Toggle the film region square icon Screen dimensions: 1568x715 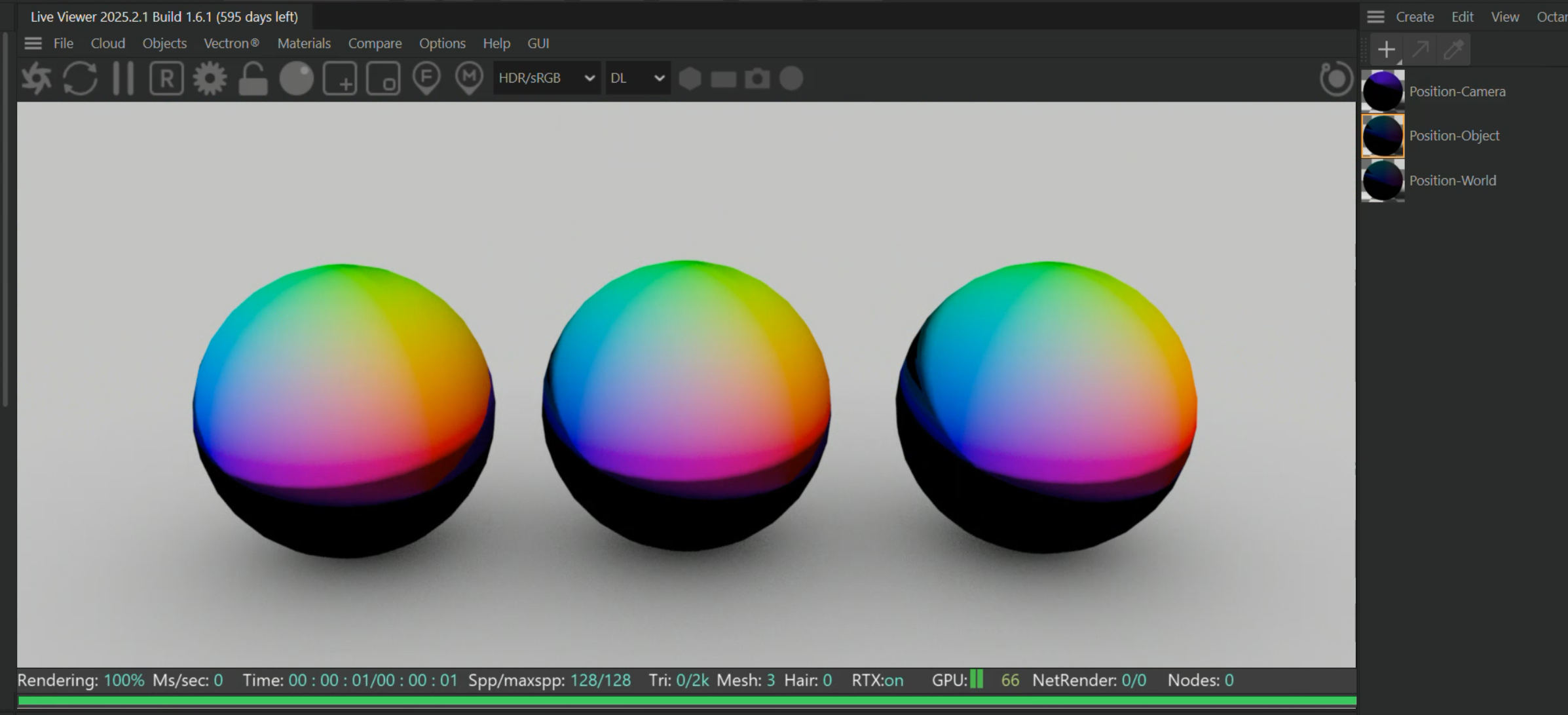click(383, 79)
